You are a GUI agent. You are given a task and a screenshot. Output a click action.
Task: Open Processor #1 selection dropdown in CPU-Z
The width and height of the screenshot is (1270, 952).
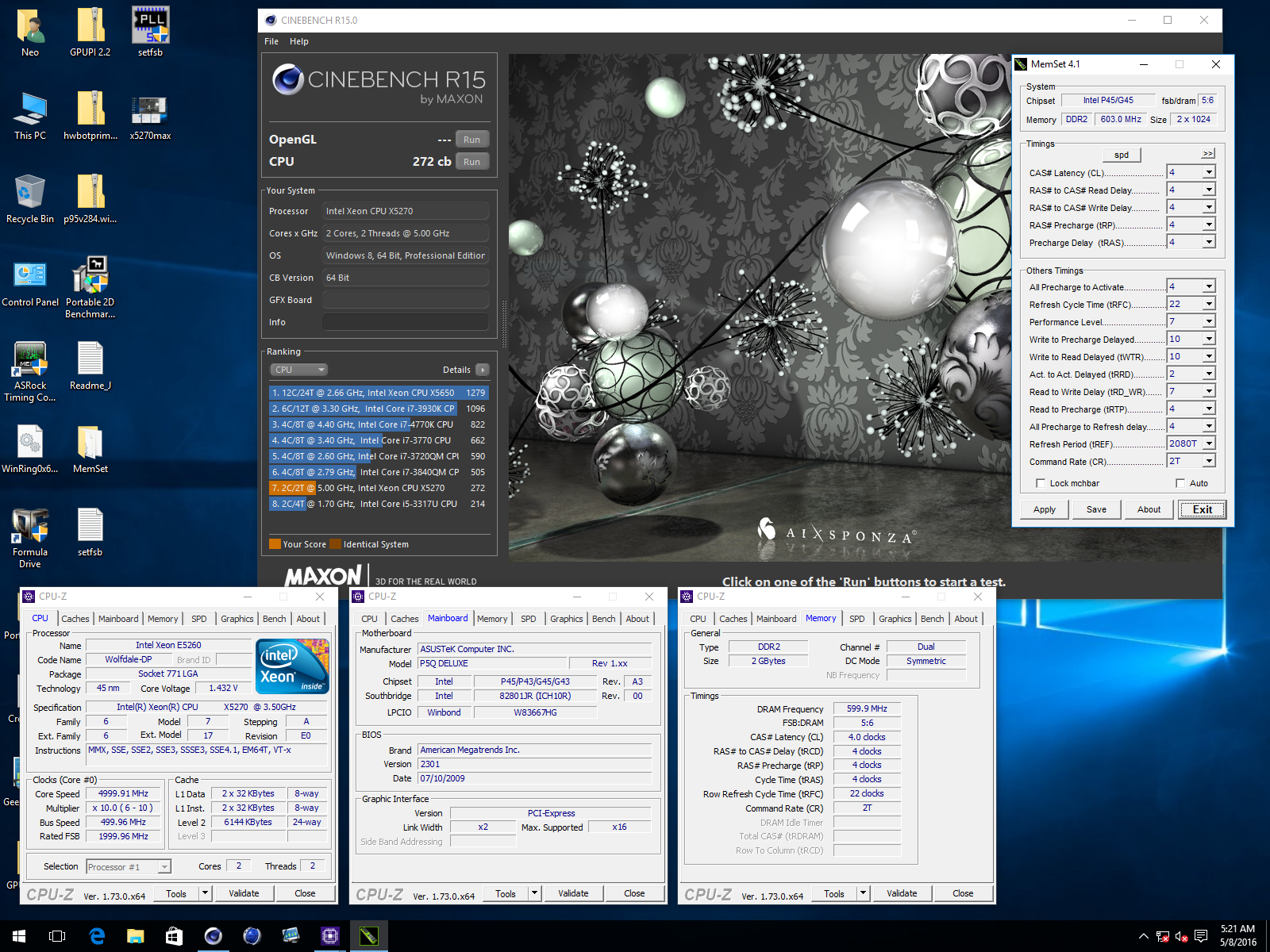pos(129,867)
